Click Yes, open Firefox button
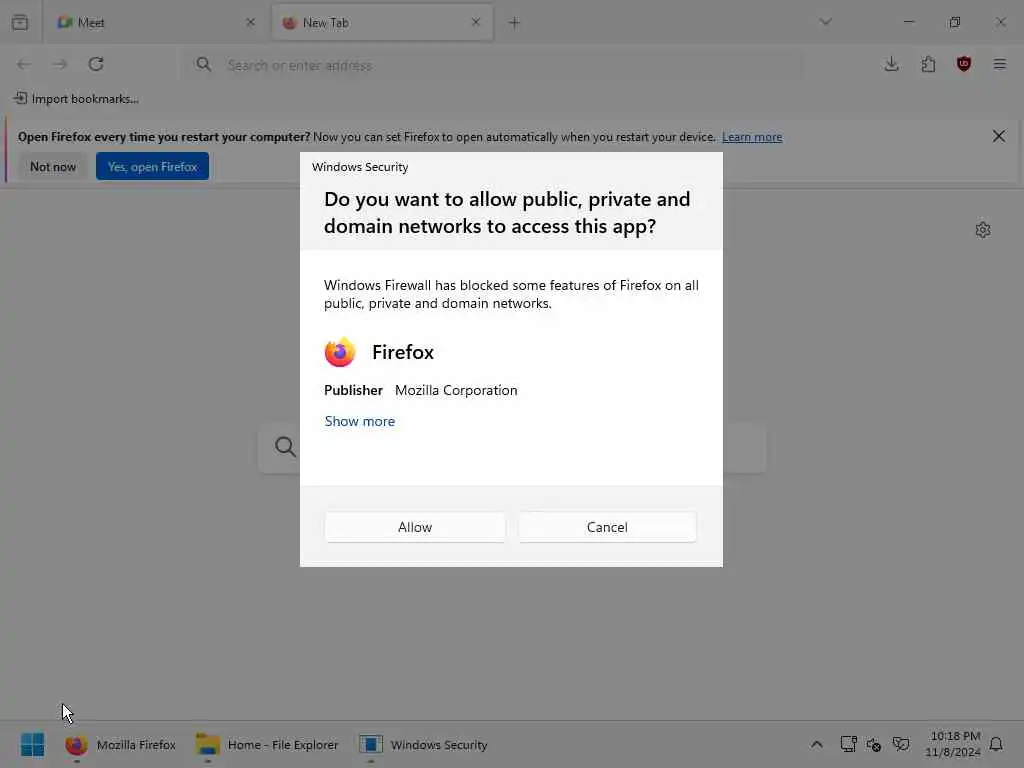 (x=152, y=167)
